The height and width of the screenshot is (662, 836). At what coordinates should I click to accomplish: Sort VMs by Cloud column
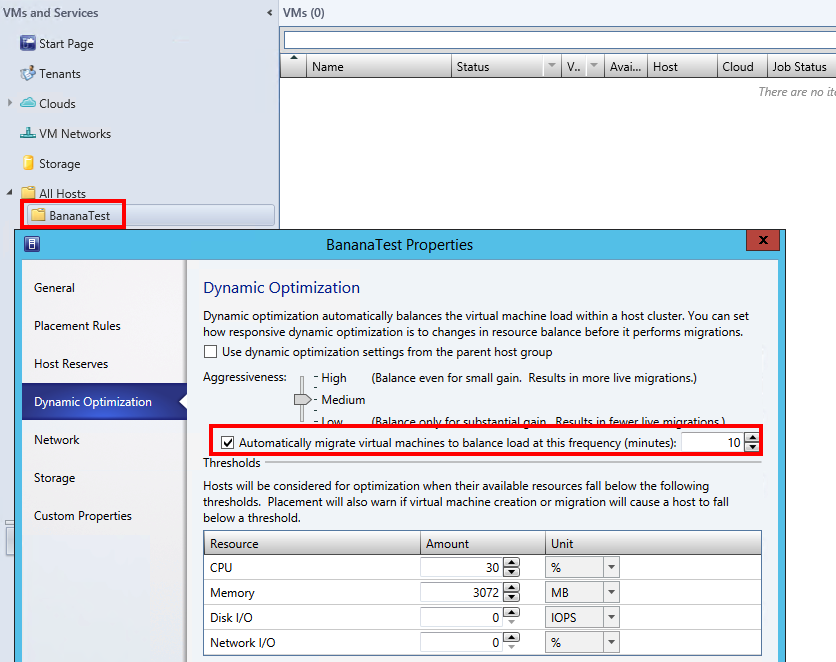[x=742, y=66]
